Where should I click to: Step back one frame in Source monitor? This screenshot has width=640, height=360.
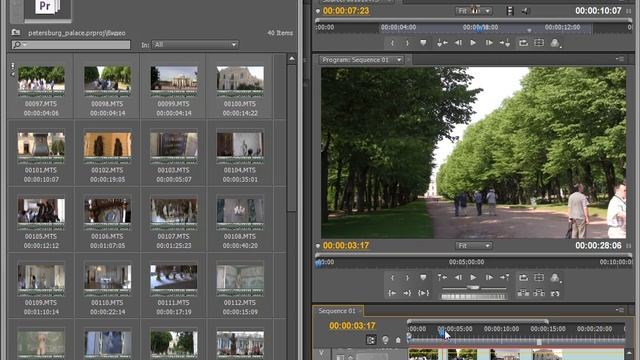coord(458,43)
